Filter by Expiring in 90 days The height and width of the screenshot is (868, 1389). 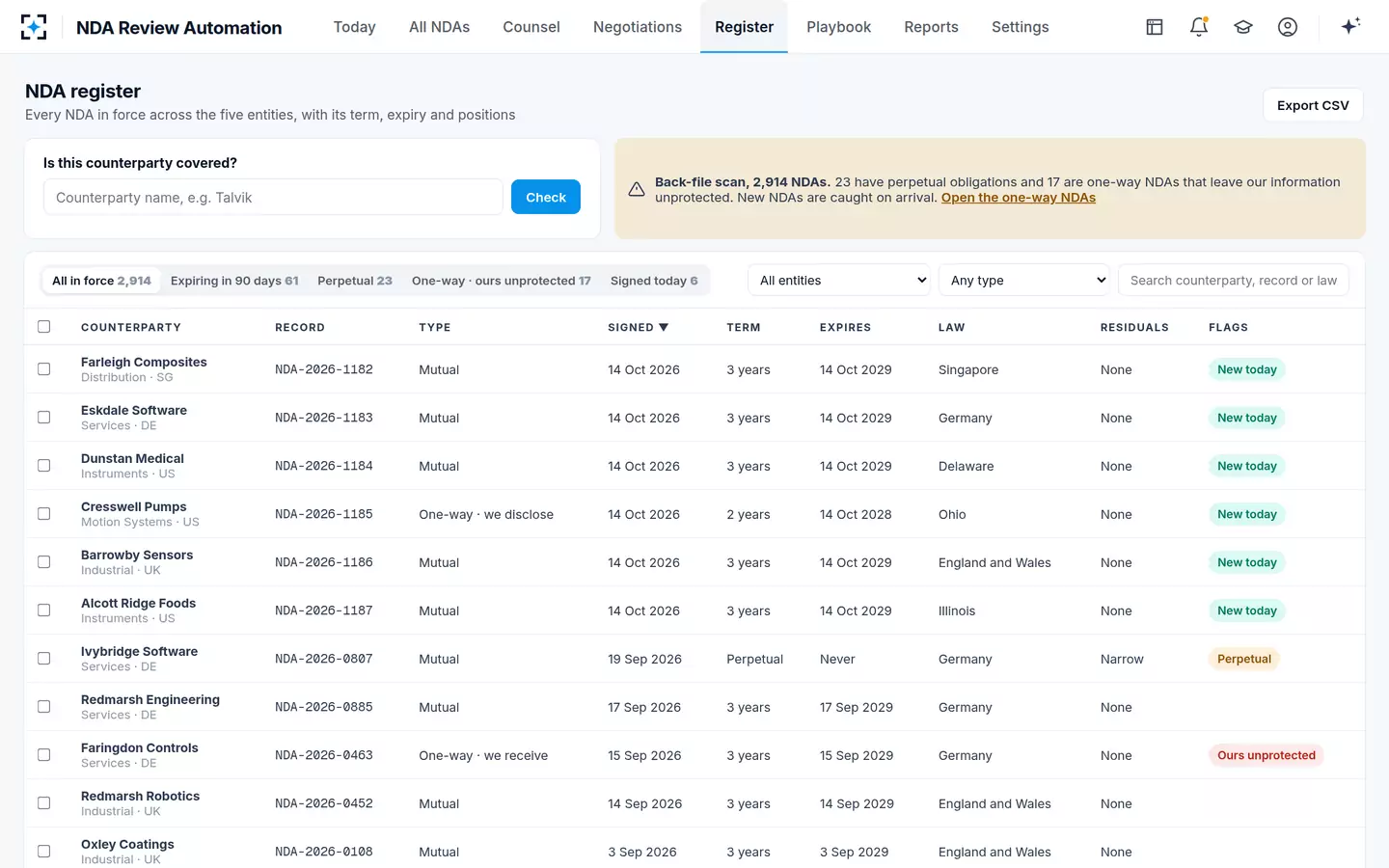point(234,281)
